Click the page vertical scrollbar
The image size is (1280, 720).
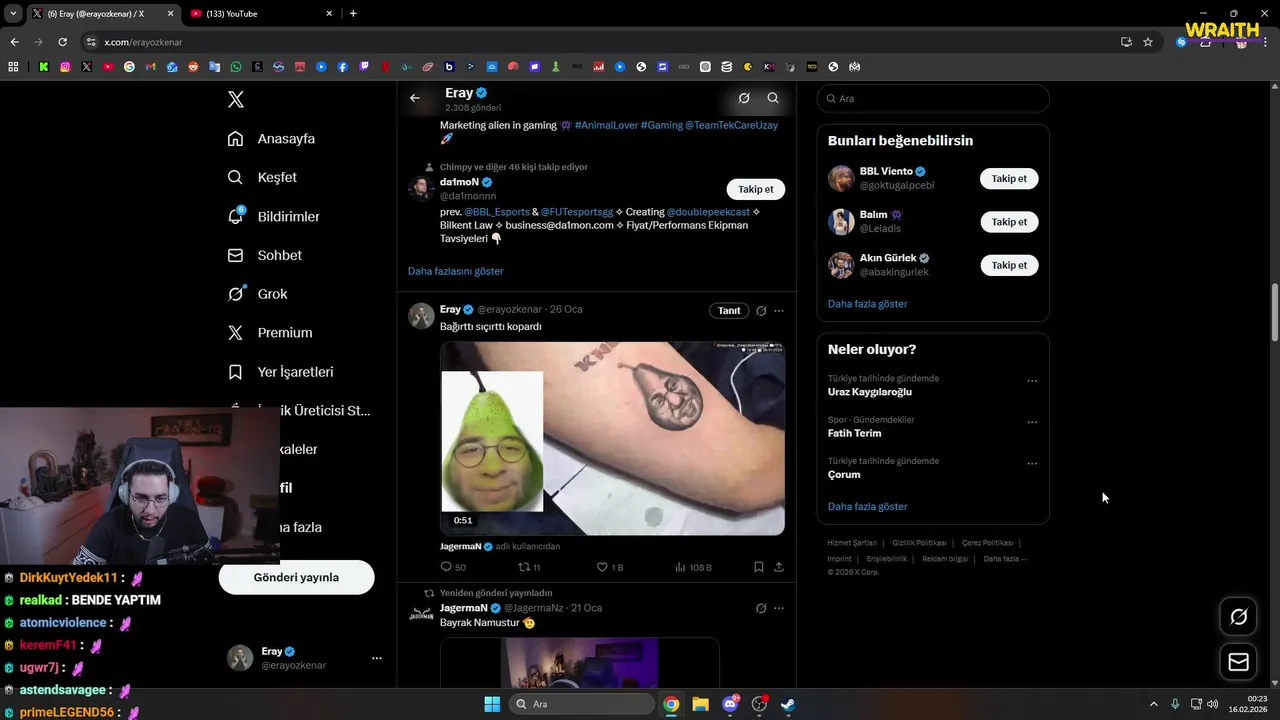click(1274, 312)
